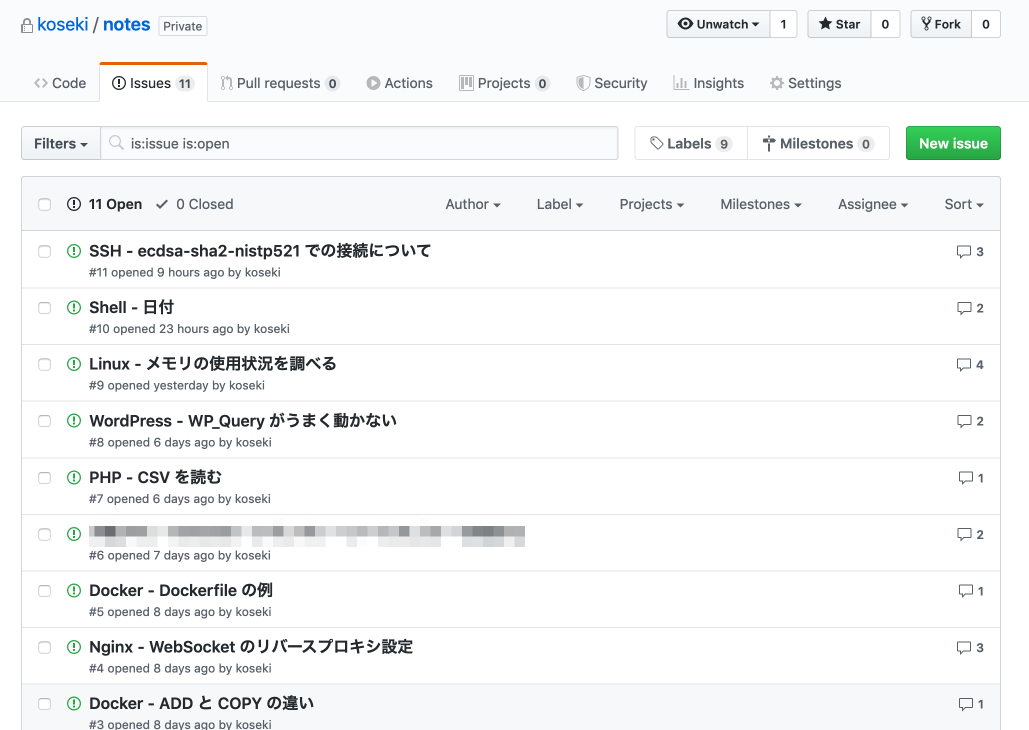Click the open-issue icon beside Linux メモリ issue
1029x730 pixels.
74,364
